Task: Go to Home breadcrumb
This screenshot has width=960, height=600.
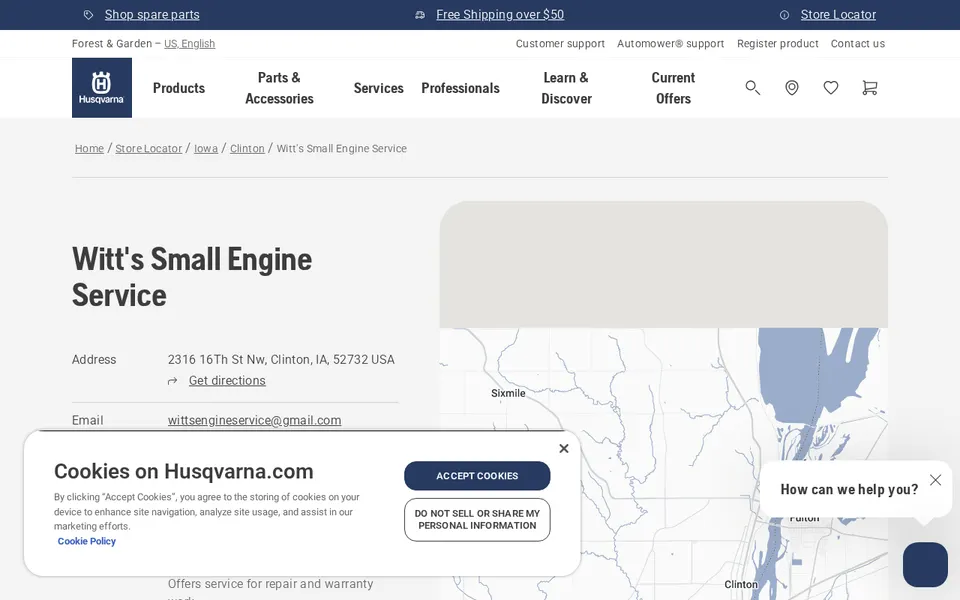Action: click(x=89, y=148)
